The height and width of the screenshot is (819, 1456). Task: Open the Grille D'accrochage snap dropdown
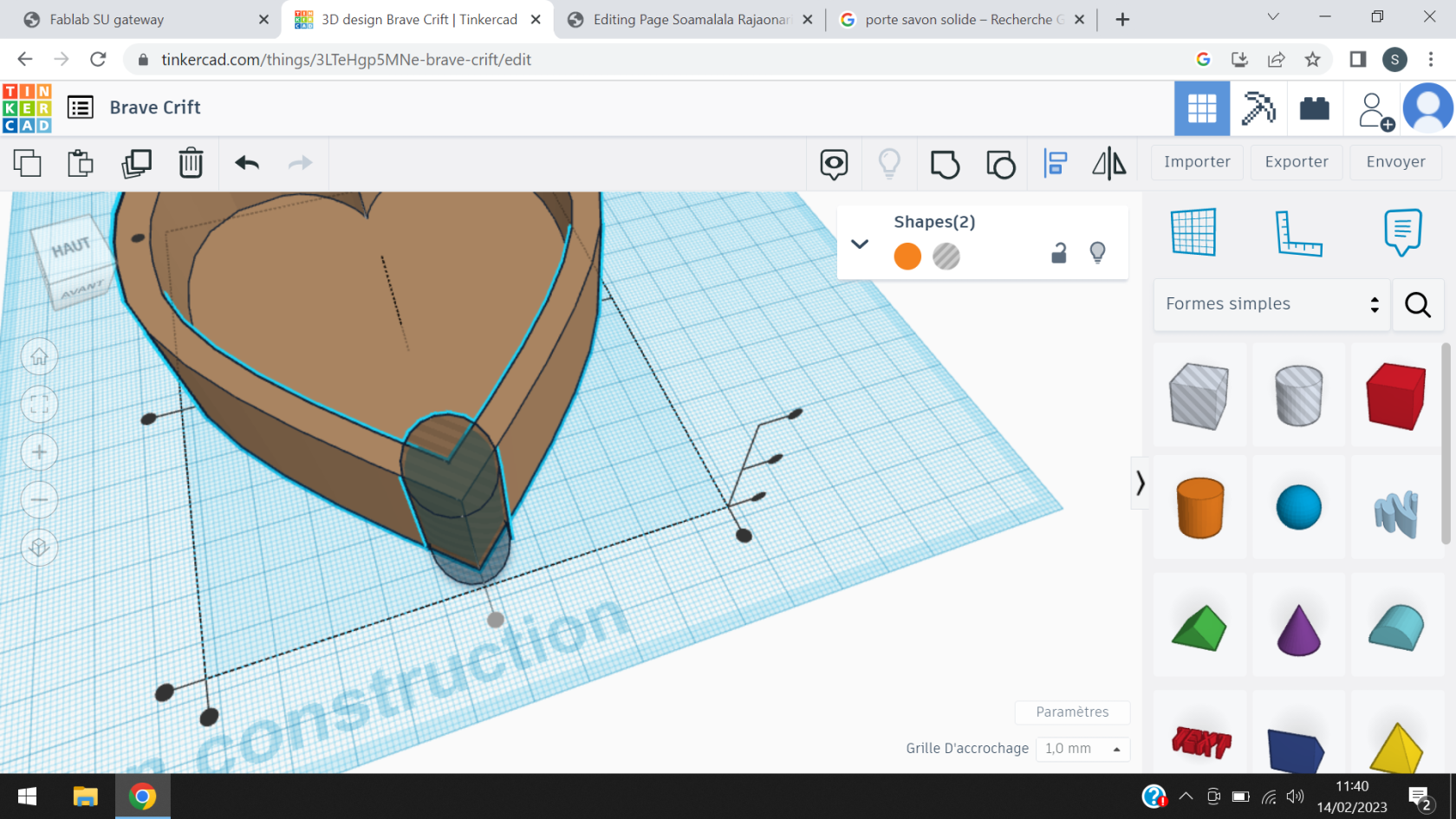coord(1082,748)
